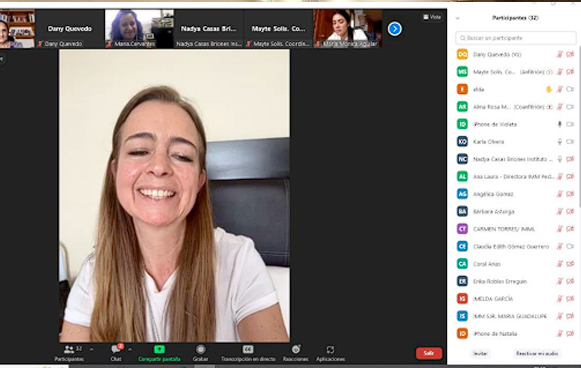Click the green Compartir pantalla icon
581x368 pixels.
click(x=159, y=349)
